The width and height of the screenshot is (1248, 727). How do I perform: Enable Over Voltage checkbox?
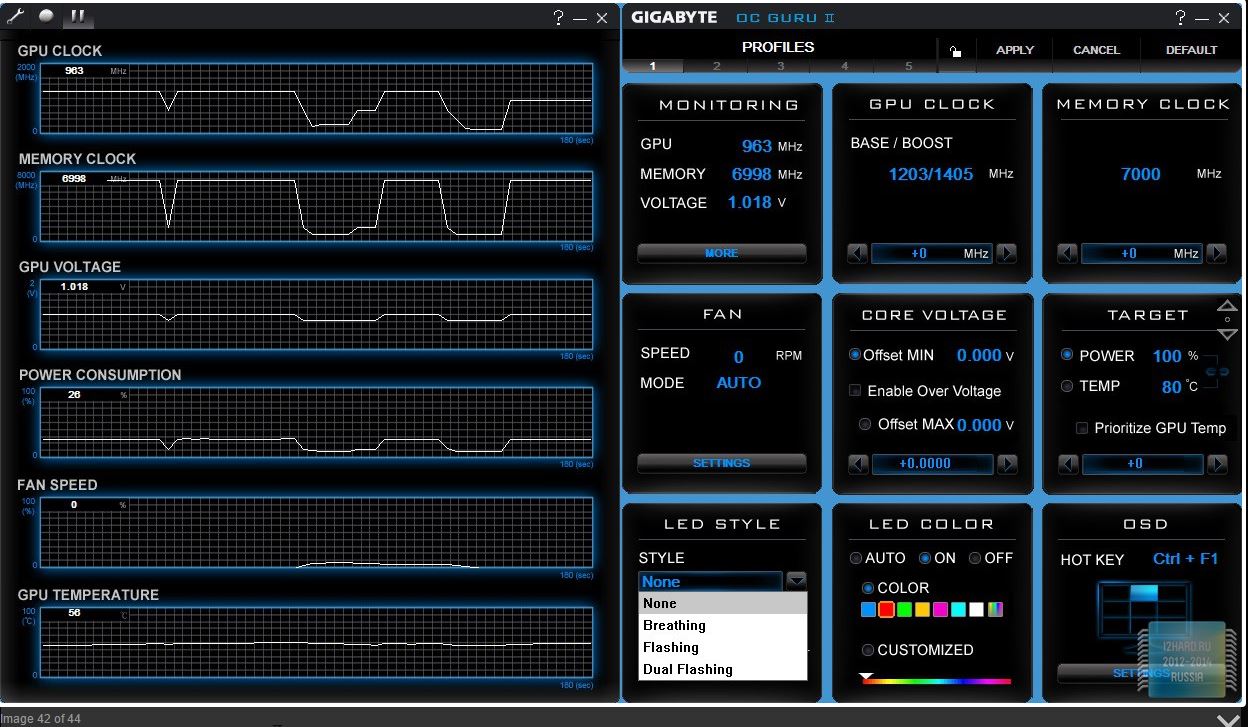click(855, 391)
